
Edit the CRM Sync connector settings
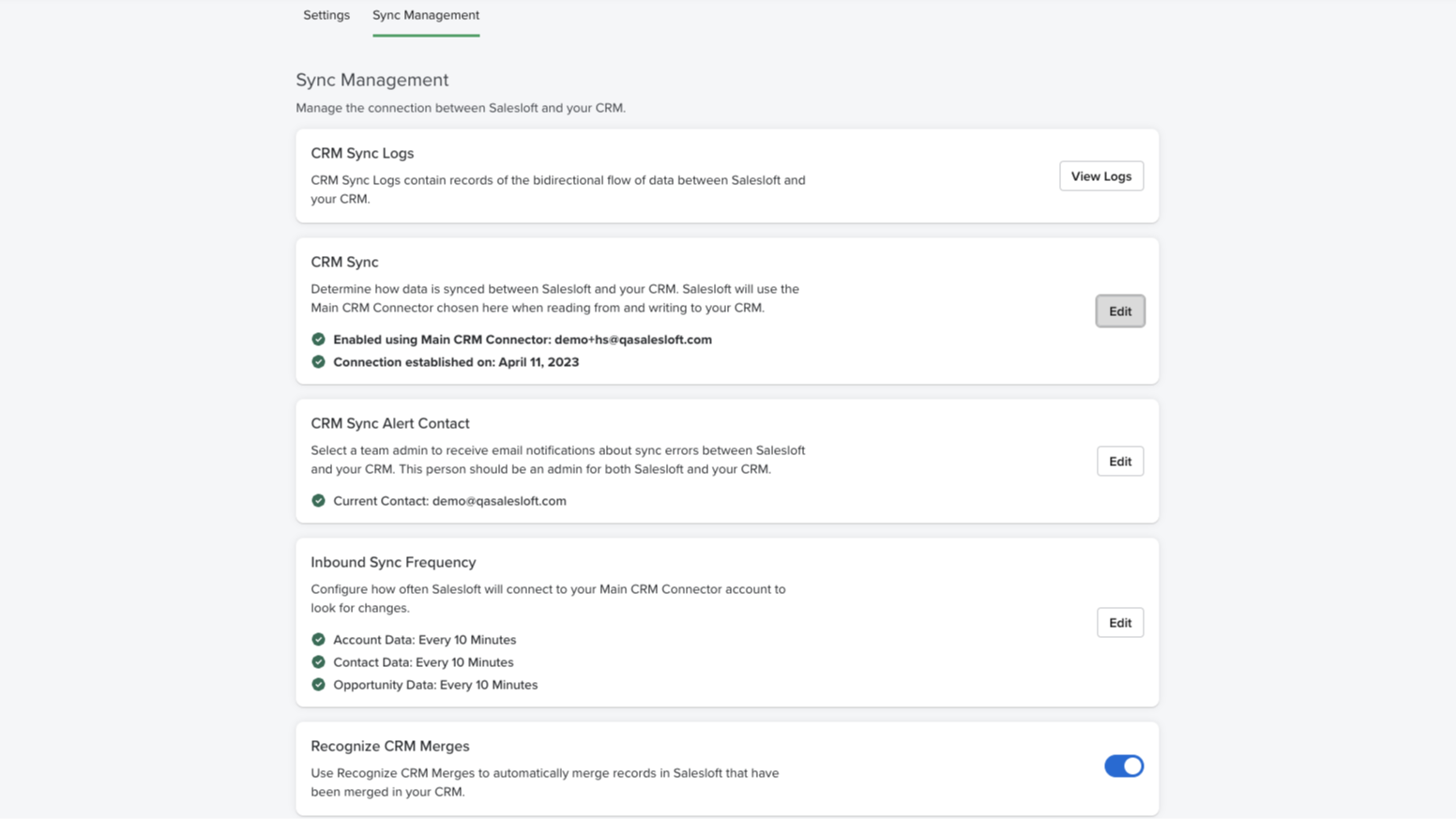point(1119,311)
